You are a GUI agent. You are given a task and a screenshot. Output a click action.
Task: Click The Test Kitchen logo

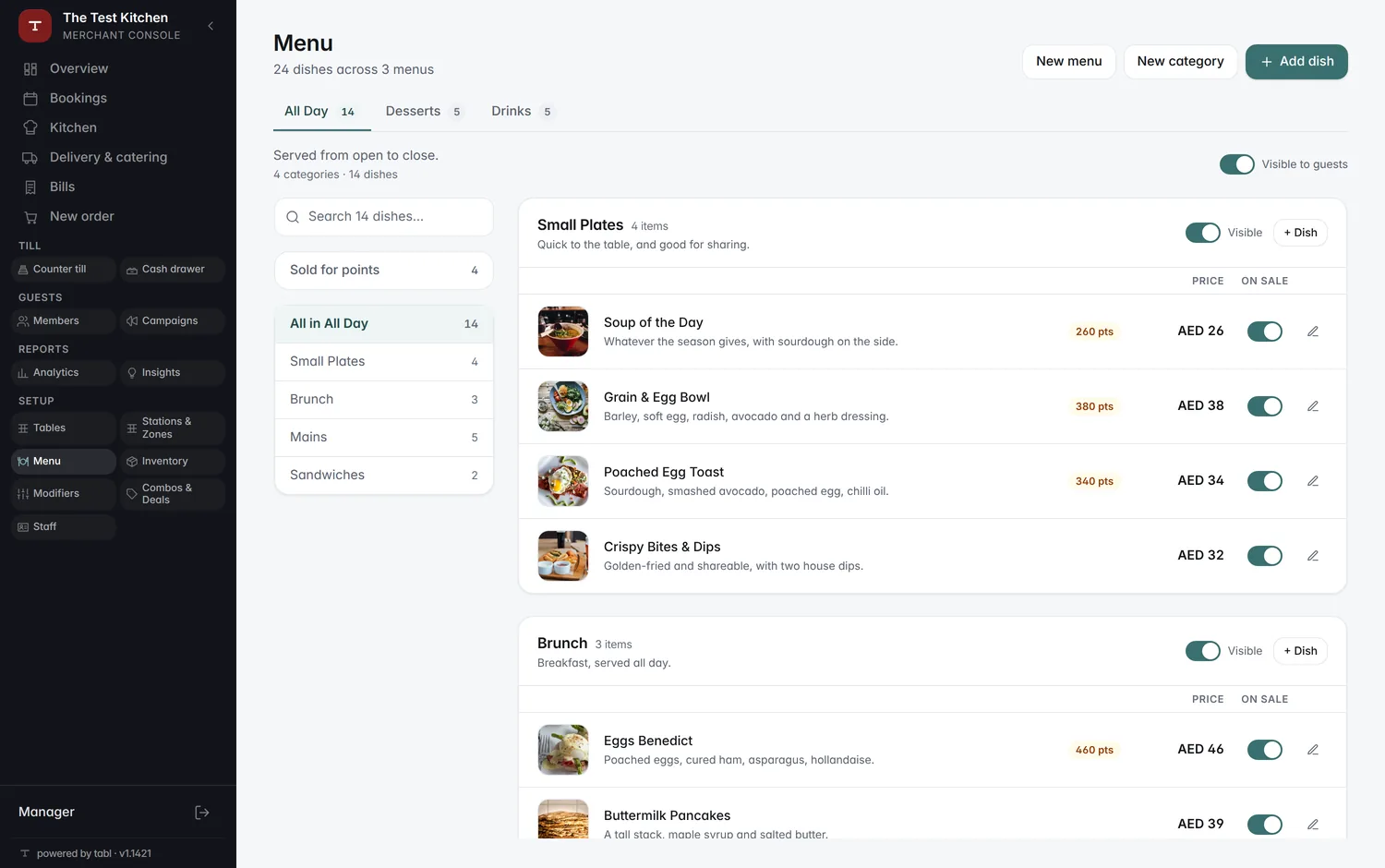35,26
